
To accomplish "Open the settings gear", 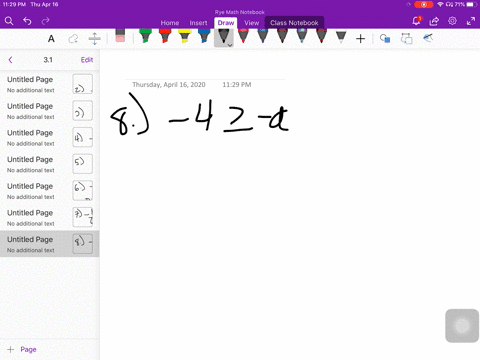I will coord(452,21).
